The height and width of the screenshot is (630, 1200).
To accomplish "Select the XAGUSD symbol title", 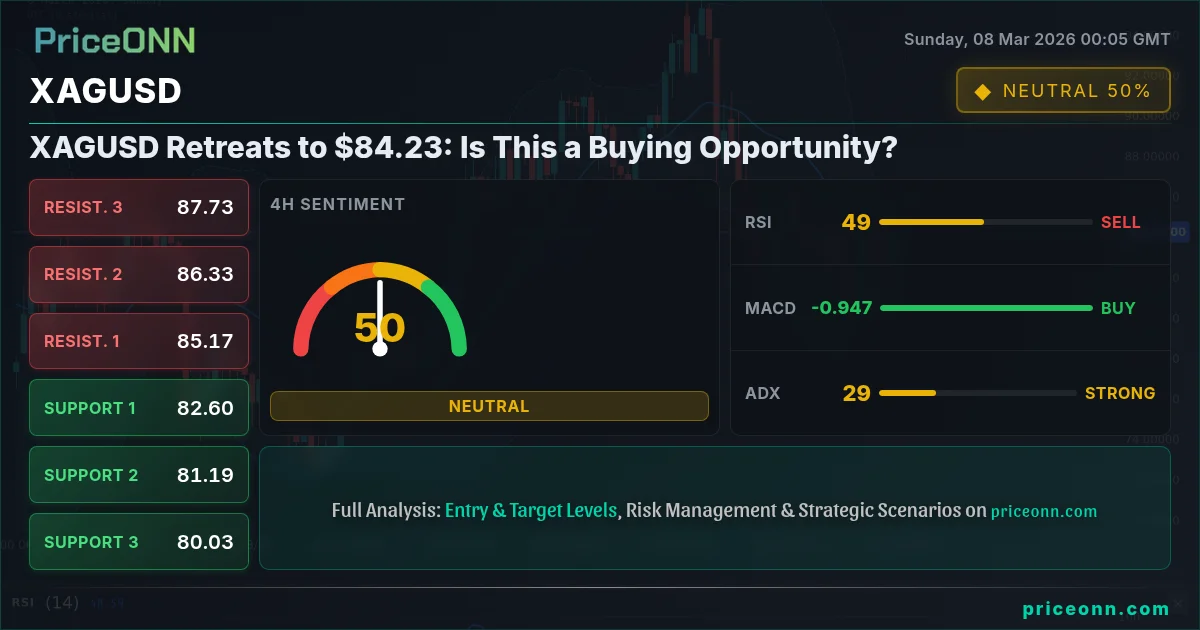I will tap(106, 91).
